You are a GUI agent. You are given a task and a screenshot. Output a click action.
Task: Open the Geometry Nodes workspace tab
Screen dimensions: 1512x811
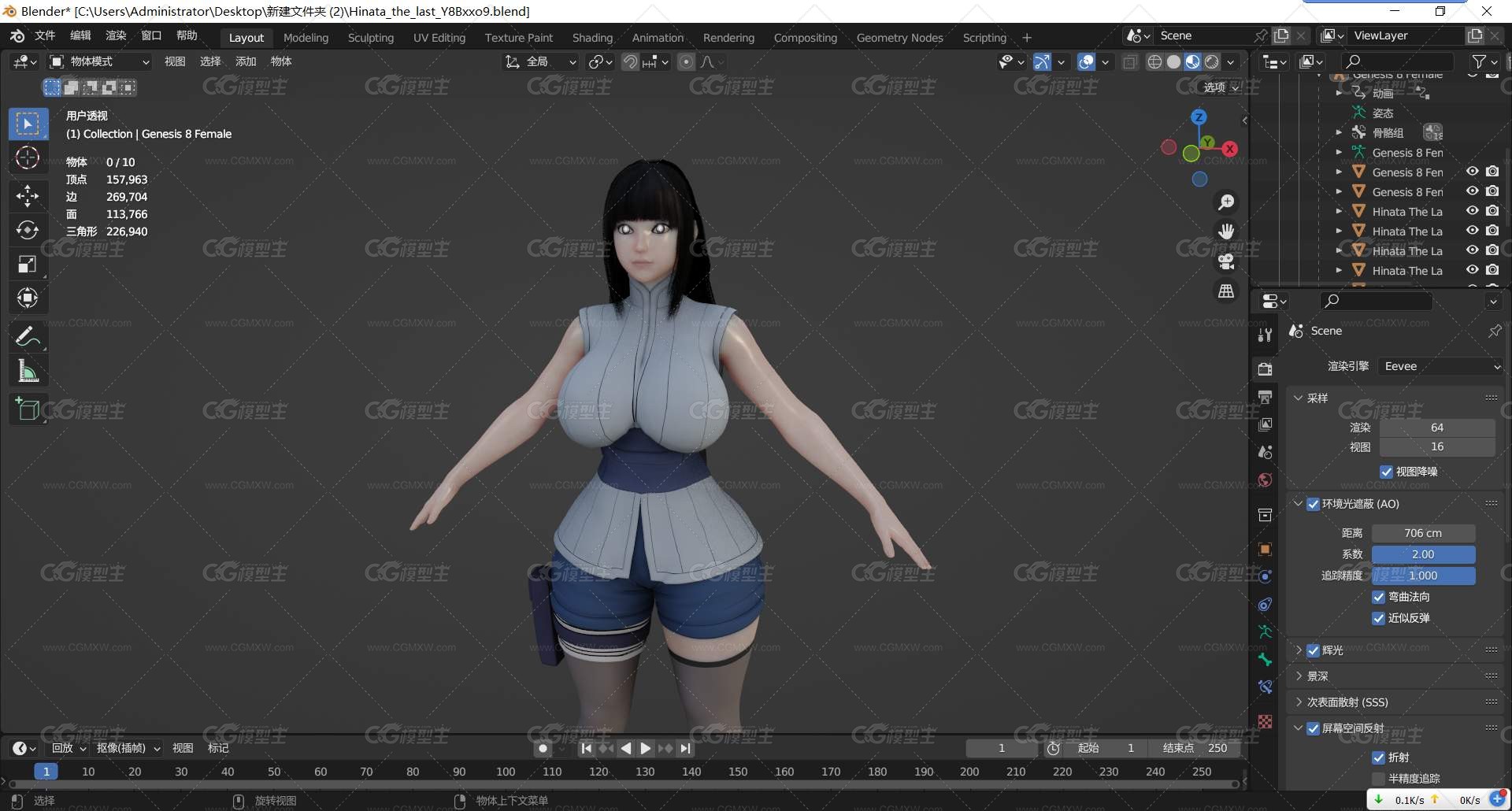tap(899, 38)
